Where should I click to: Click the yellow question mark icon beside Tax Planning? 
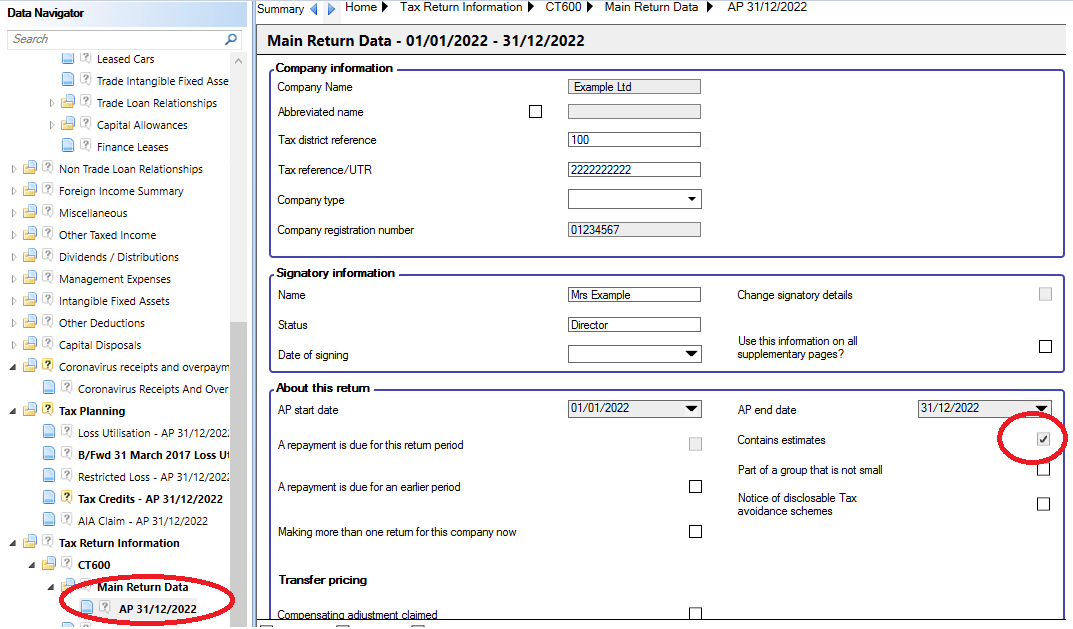(47, 409)
